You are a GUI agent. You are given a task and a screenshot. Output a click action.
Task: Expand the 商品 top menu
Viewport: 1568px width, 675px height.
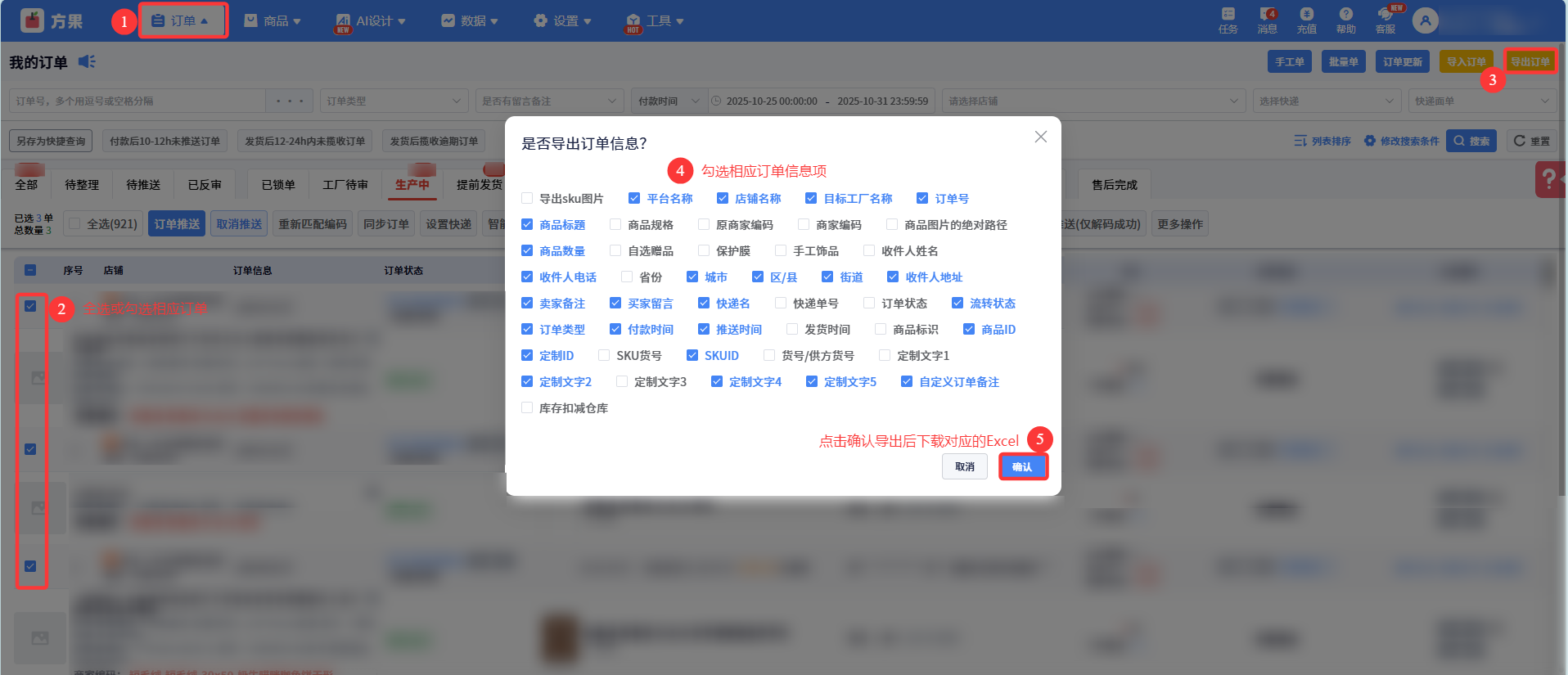[273, 20]
